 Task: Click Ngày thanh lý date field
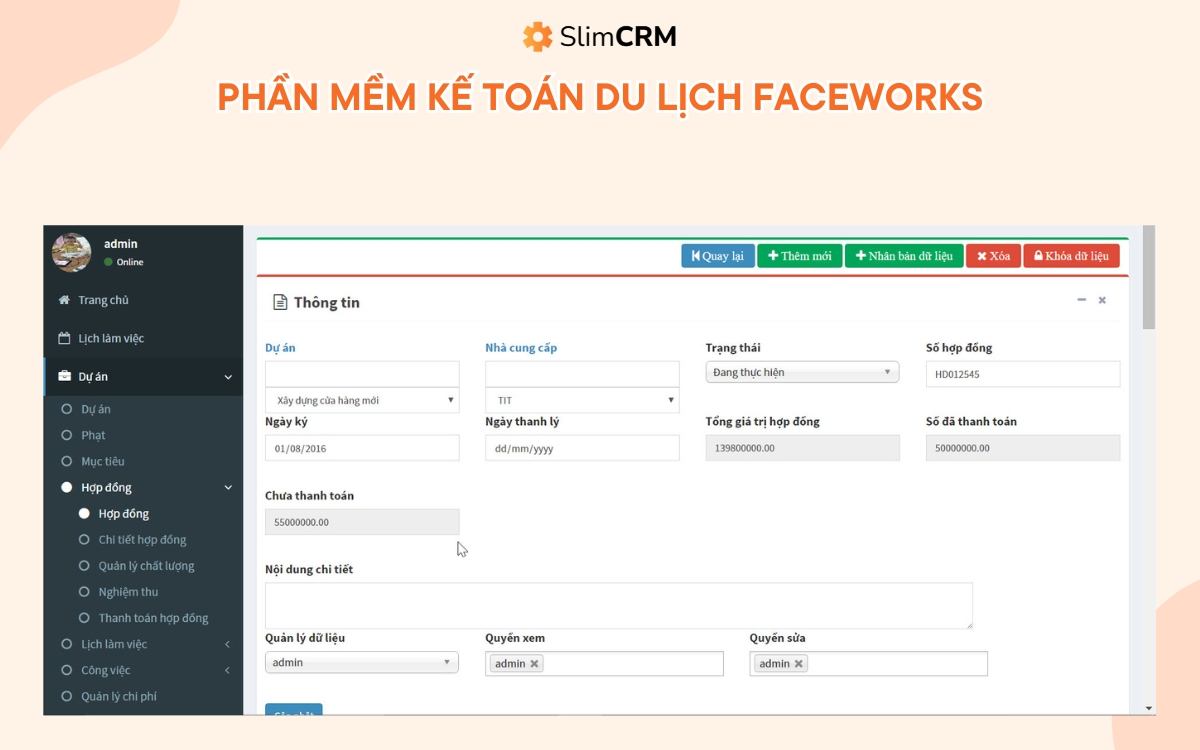point(582,448)
